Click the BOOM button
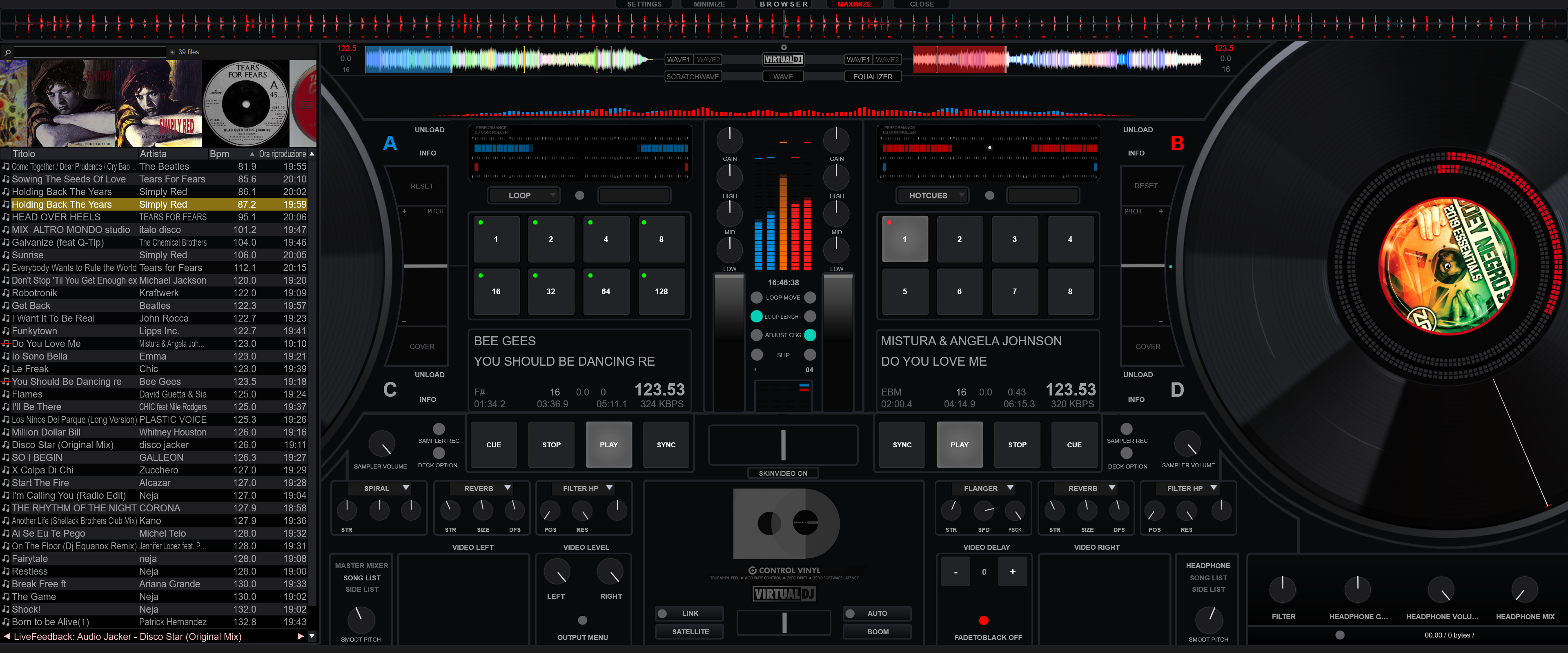The height and width of the screenshot is (653, 1568). point(877,632)
